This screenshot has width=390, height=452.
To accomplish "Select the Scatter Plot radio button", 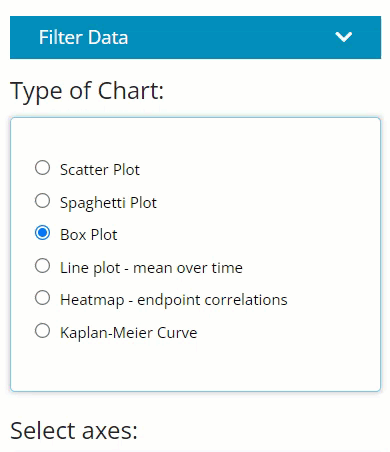I will 42,168.
